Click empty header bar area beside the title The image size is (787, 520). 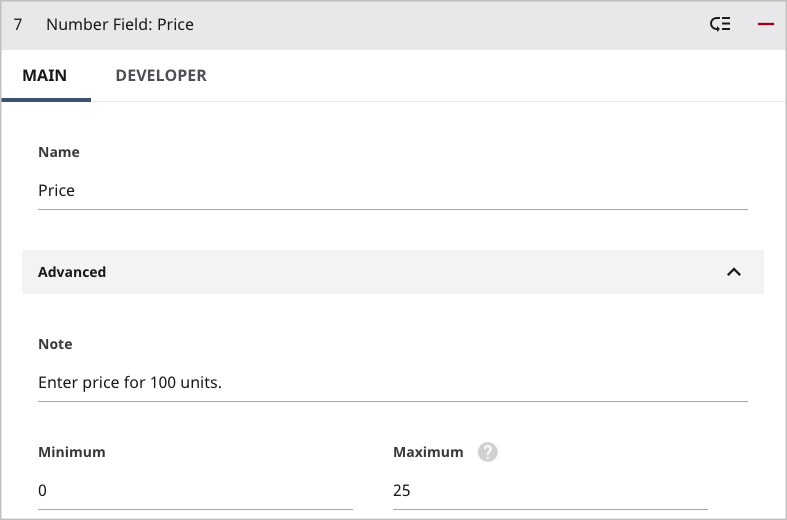447,24
